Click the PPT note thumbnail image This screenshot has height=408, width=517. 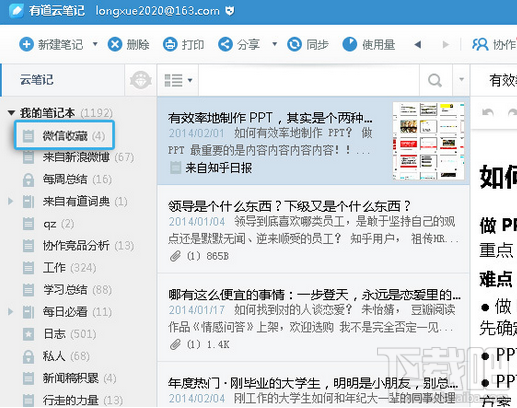pyautogui.click(x=428, y=141)
